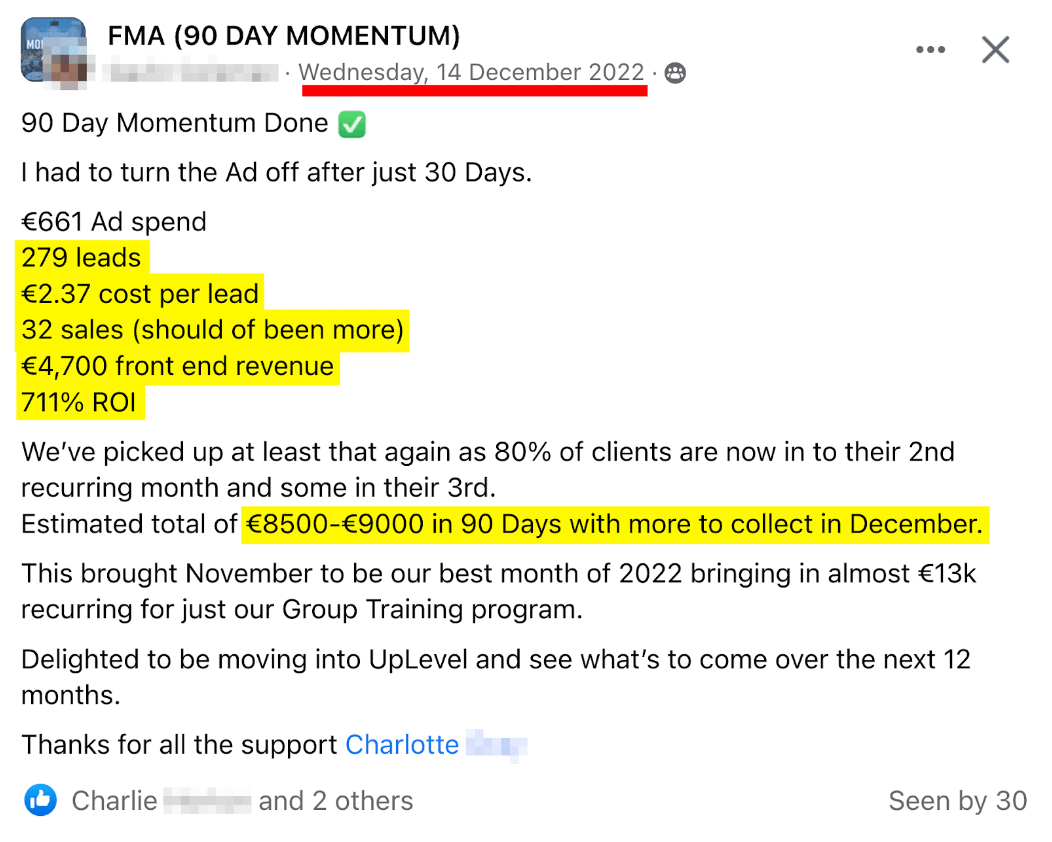Click the "€661 Ad spend" line
This screenshot has width=1052, height=842.
tap(114, 222)
